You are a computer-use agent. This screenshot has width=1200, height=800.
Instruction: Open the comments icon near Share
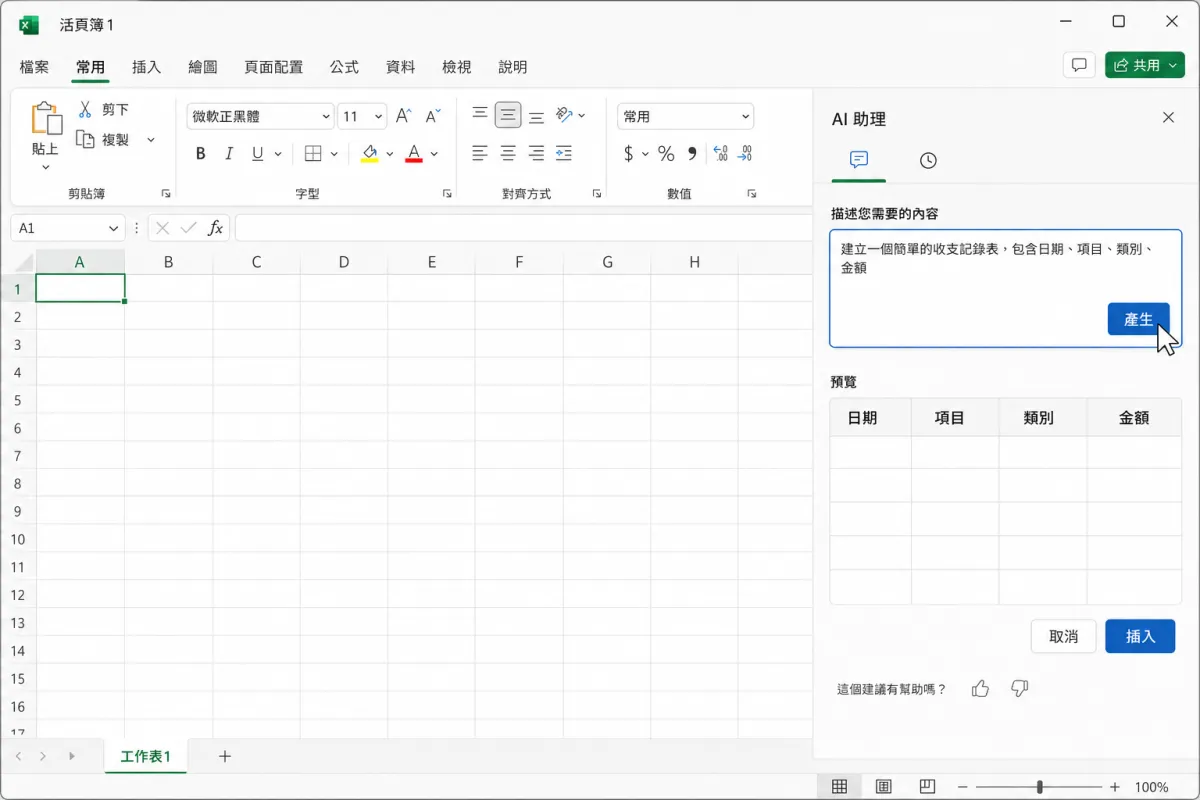tap(1079, 65)
